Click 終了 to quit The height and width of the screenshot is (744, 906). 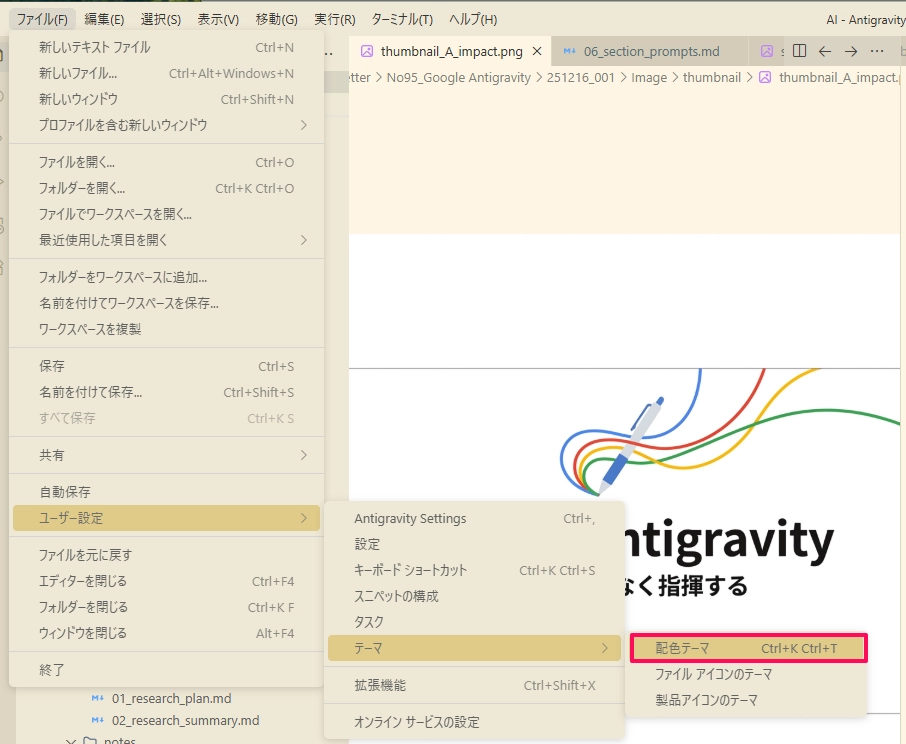tap(166, 670)
